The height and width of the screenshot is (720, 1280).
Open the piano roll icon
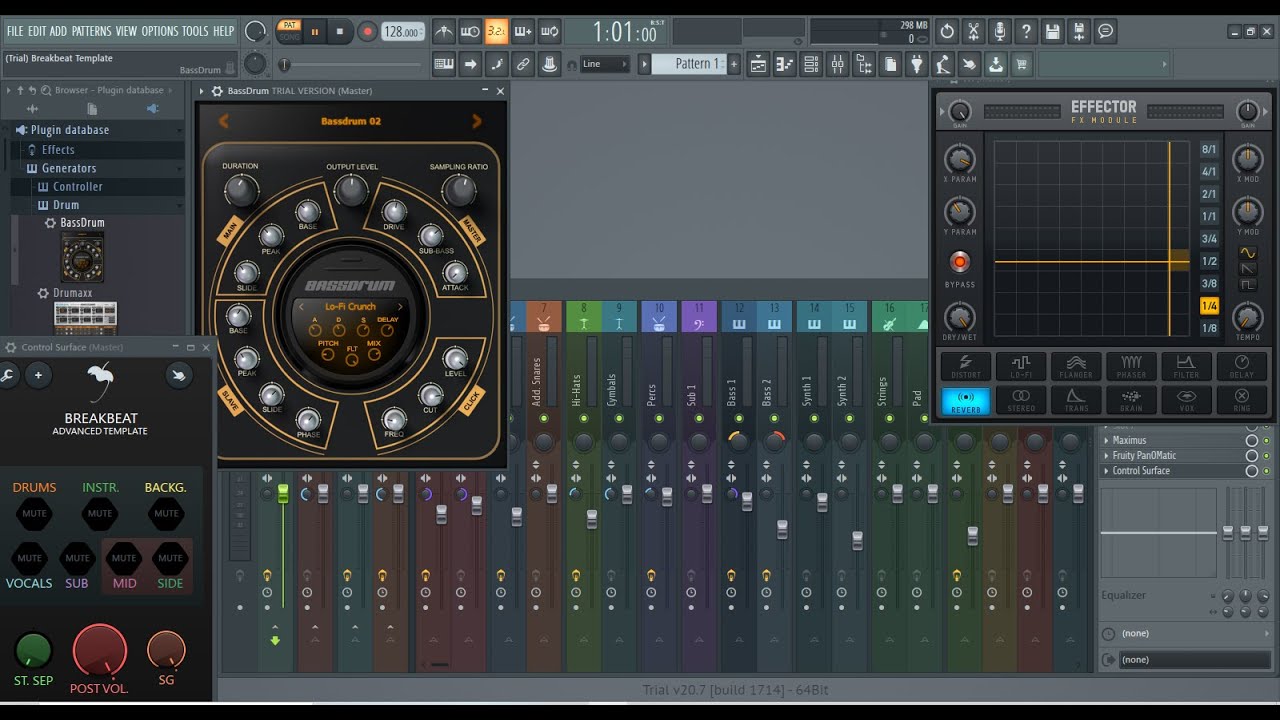pos(785,64)
